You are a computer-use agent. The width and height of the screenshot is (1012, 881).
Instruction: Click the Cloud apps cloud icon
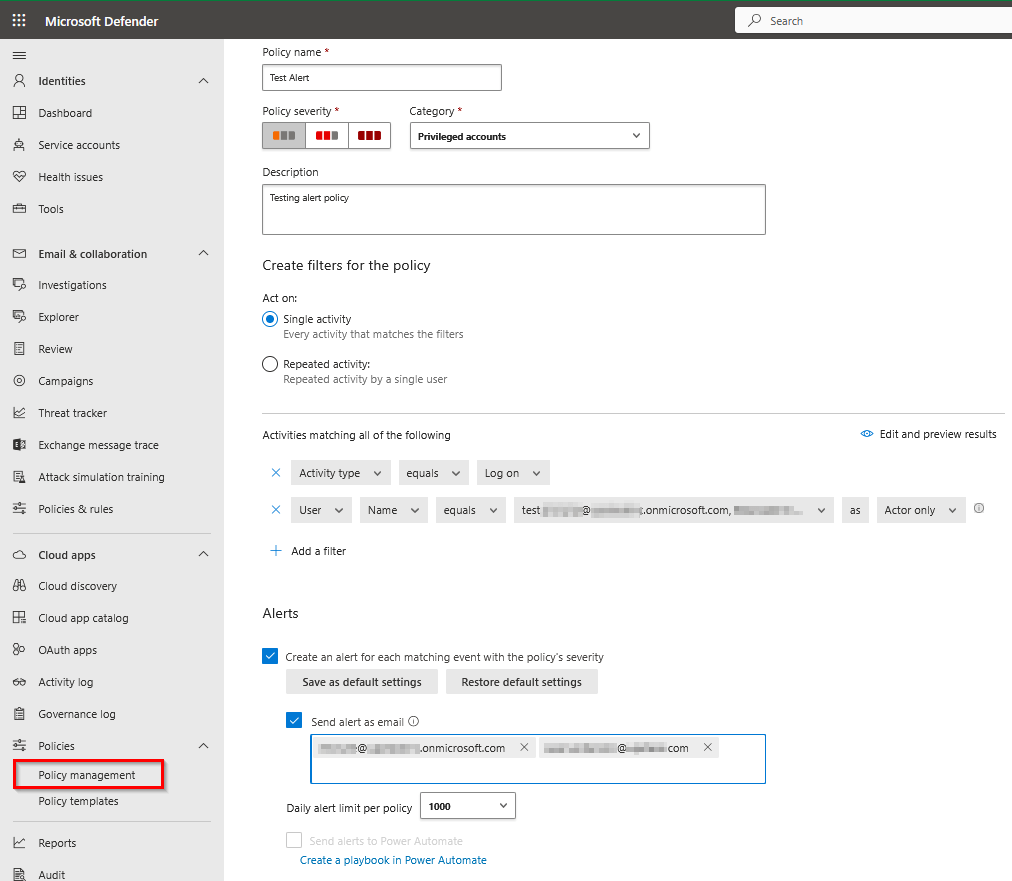[19, 554]
